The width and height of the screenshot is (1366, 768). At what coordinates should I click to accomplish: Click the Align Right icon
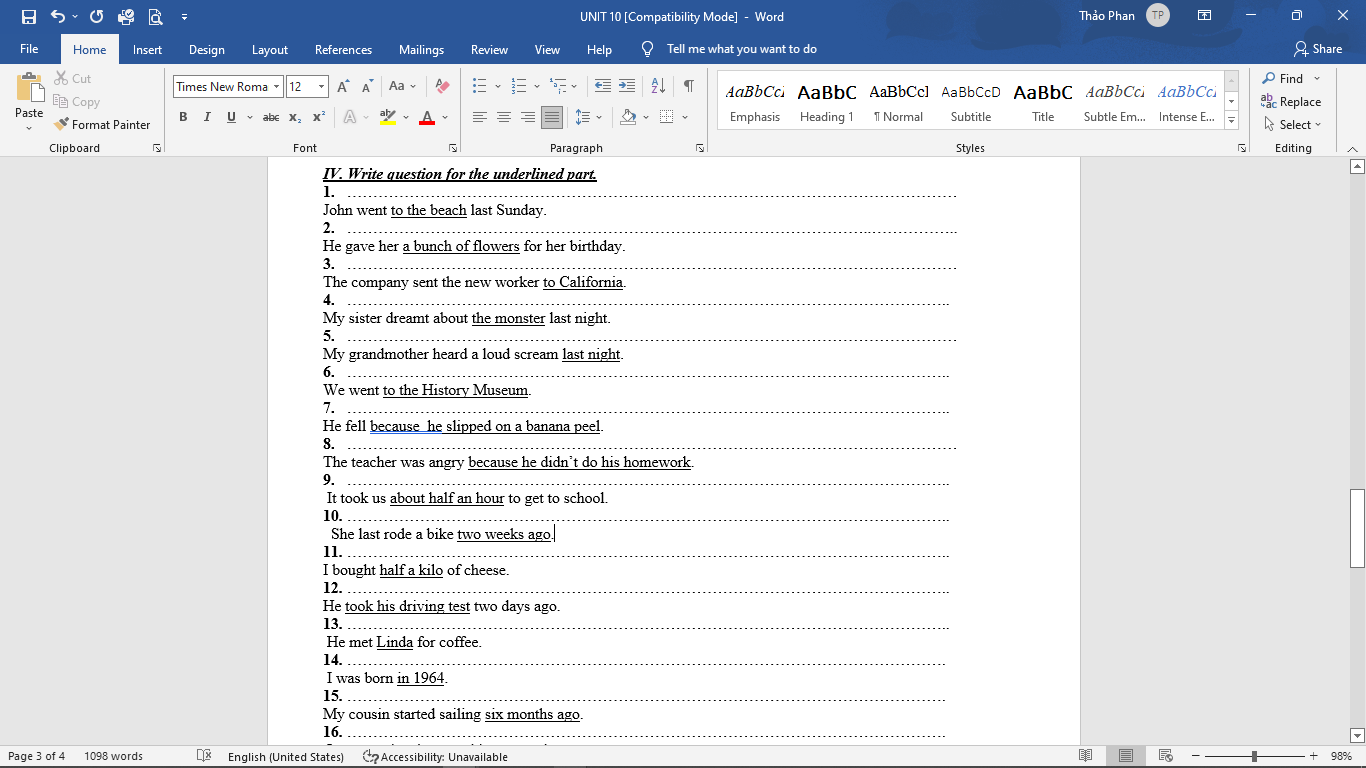(528, 117)
